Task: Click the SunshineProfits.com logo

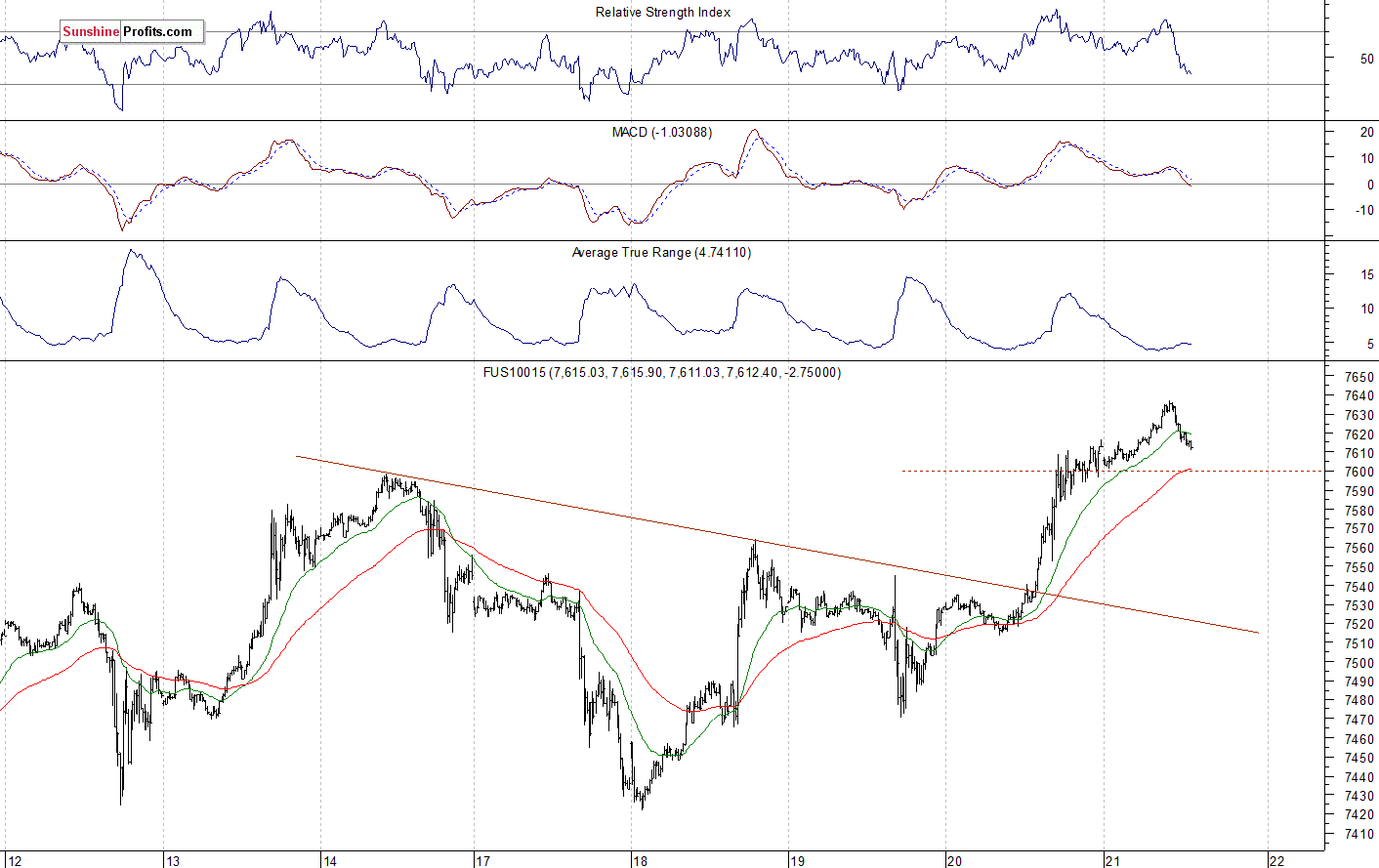Action: tap(132, 31)
